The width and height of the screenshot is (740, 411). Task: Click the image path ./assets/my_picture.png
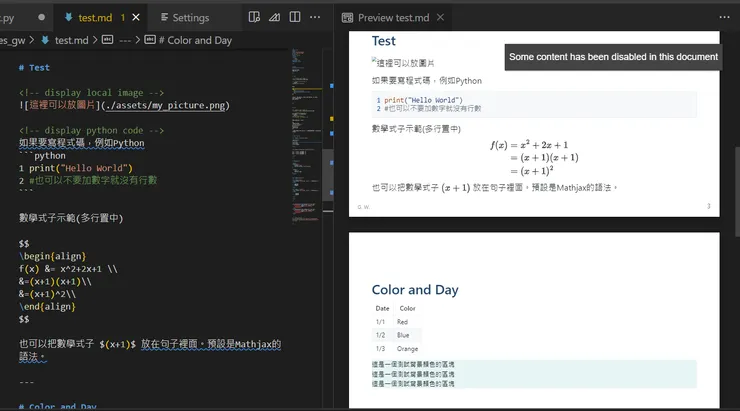point(166,105)
